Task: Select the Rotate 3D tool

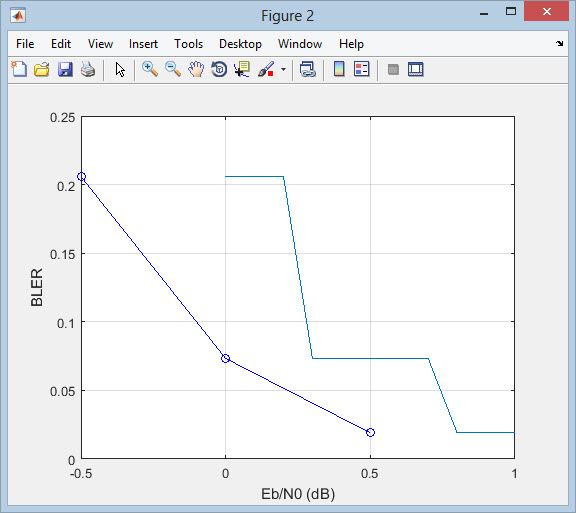Action: point(219,69)
